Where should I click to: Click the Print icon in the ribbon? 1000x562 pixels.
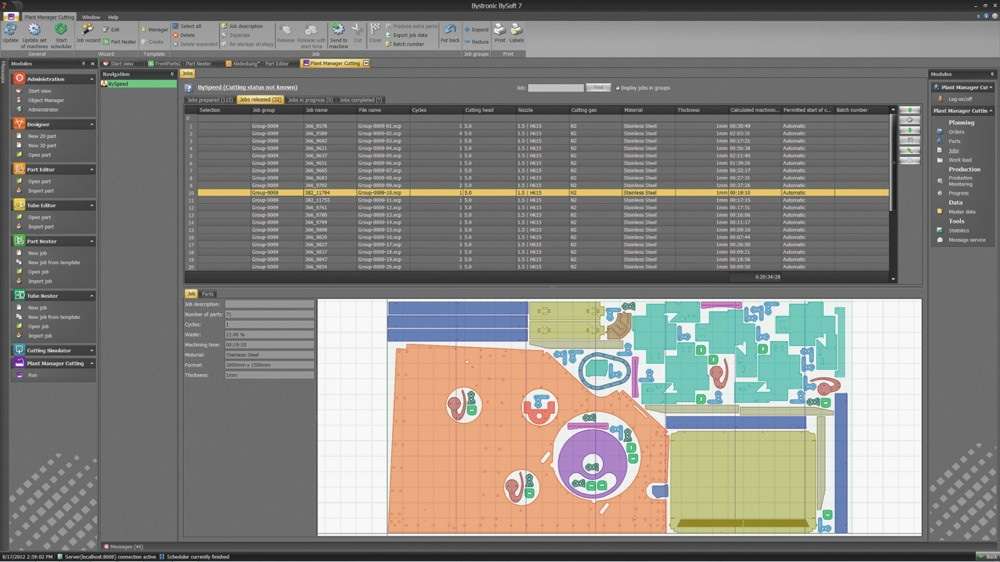[500, 32]
